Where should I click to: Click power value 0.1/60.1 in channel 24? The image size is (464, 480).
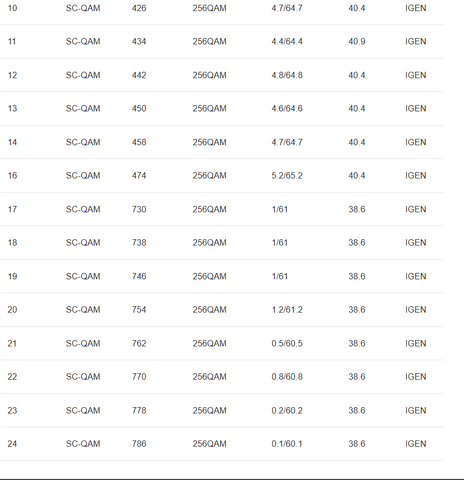pyautogui.click(x=287, y=443)
